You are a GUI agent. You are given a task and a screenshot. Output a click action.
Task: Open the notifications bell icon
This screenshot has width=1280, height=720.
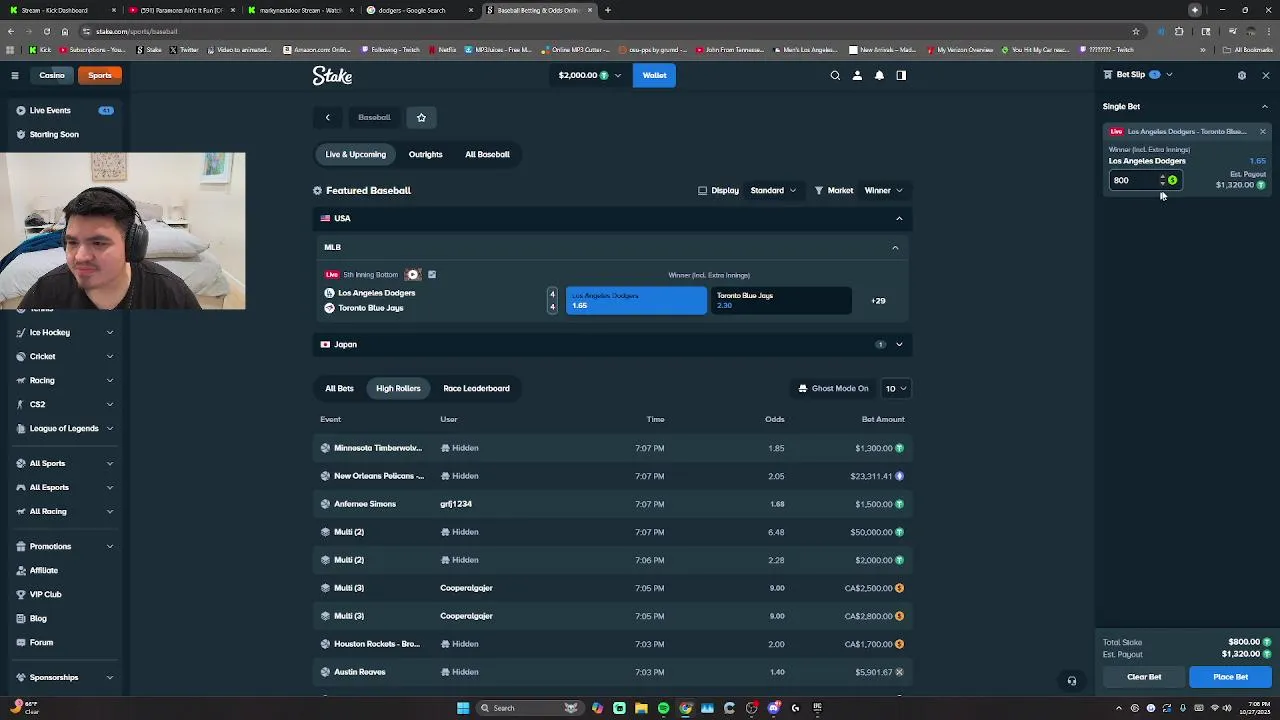coord(879,75)
